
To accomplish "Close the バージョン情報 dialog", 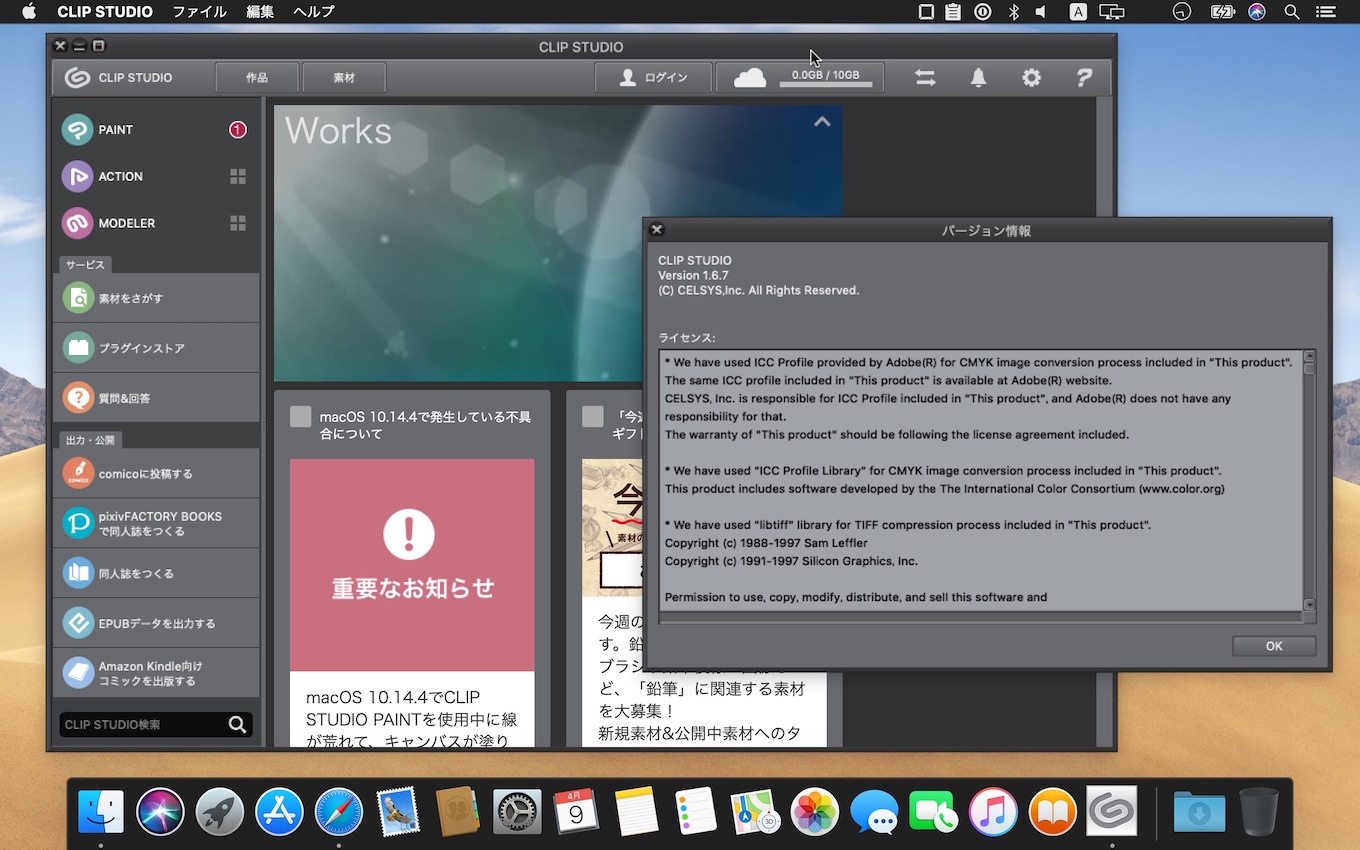I will [x=656, y=229].
